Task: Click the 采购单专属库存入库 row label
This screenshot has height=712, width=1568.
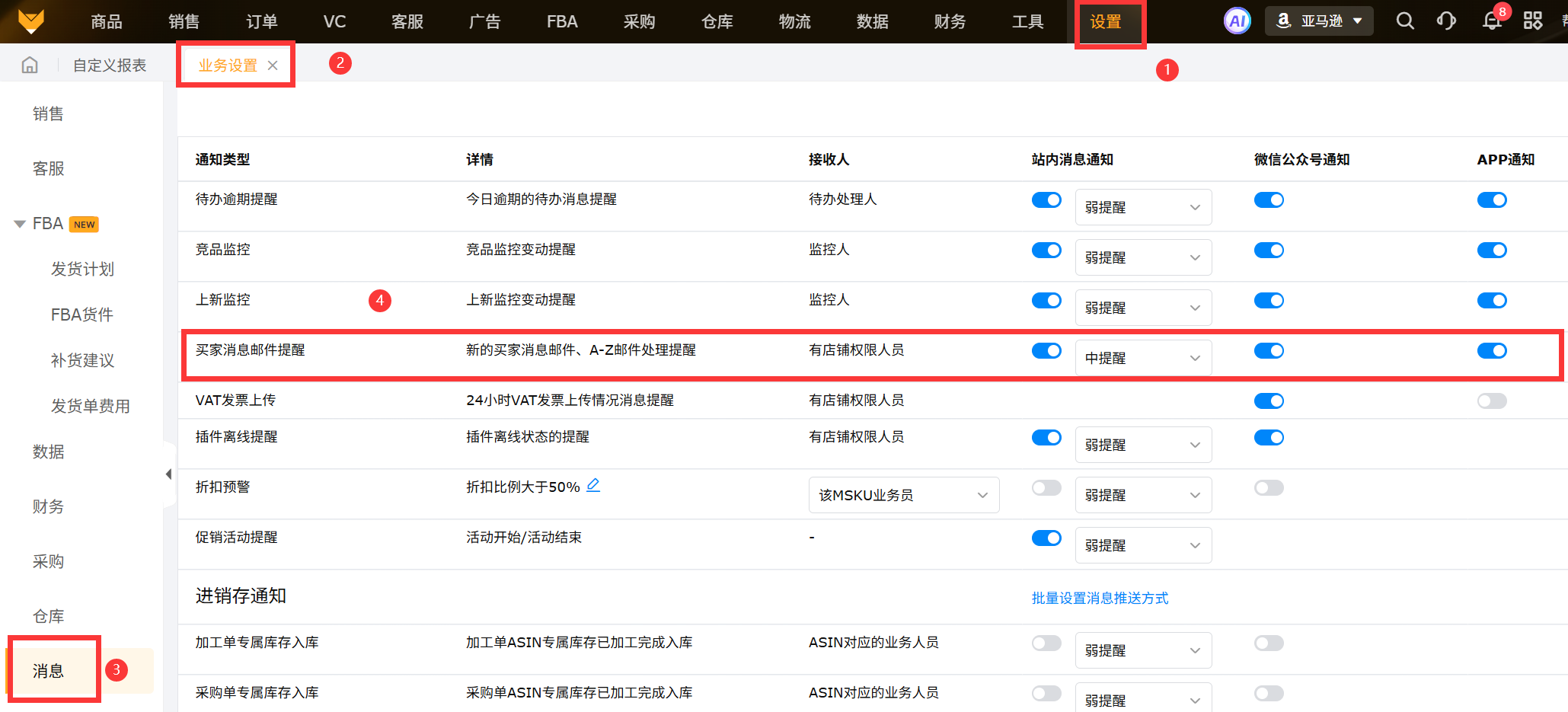Action: point(257,692)
